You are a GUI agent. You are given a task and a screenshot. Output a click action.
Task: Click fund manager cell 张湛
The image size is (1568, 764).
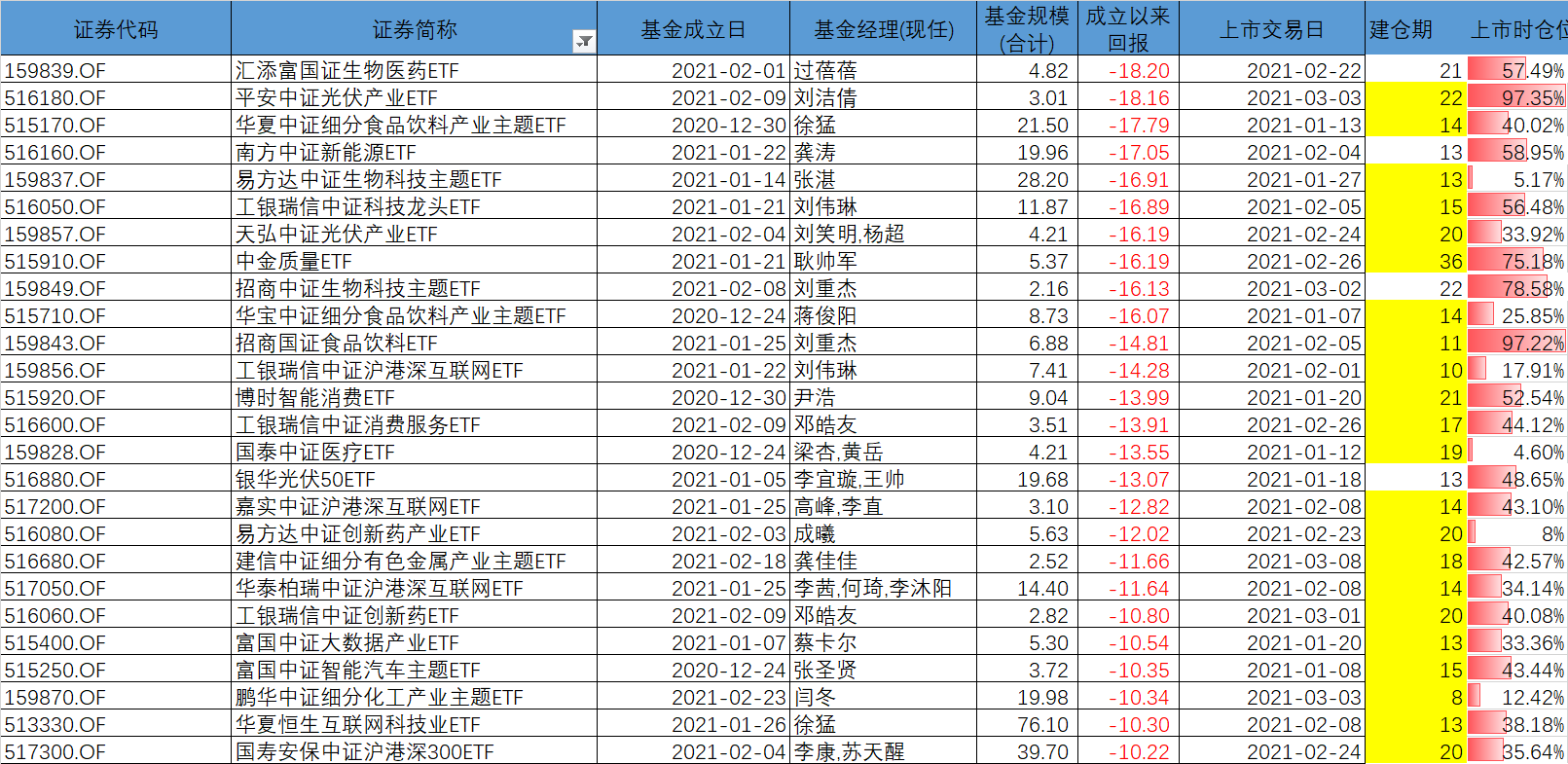click(x=883, y=179)
